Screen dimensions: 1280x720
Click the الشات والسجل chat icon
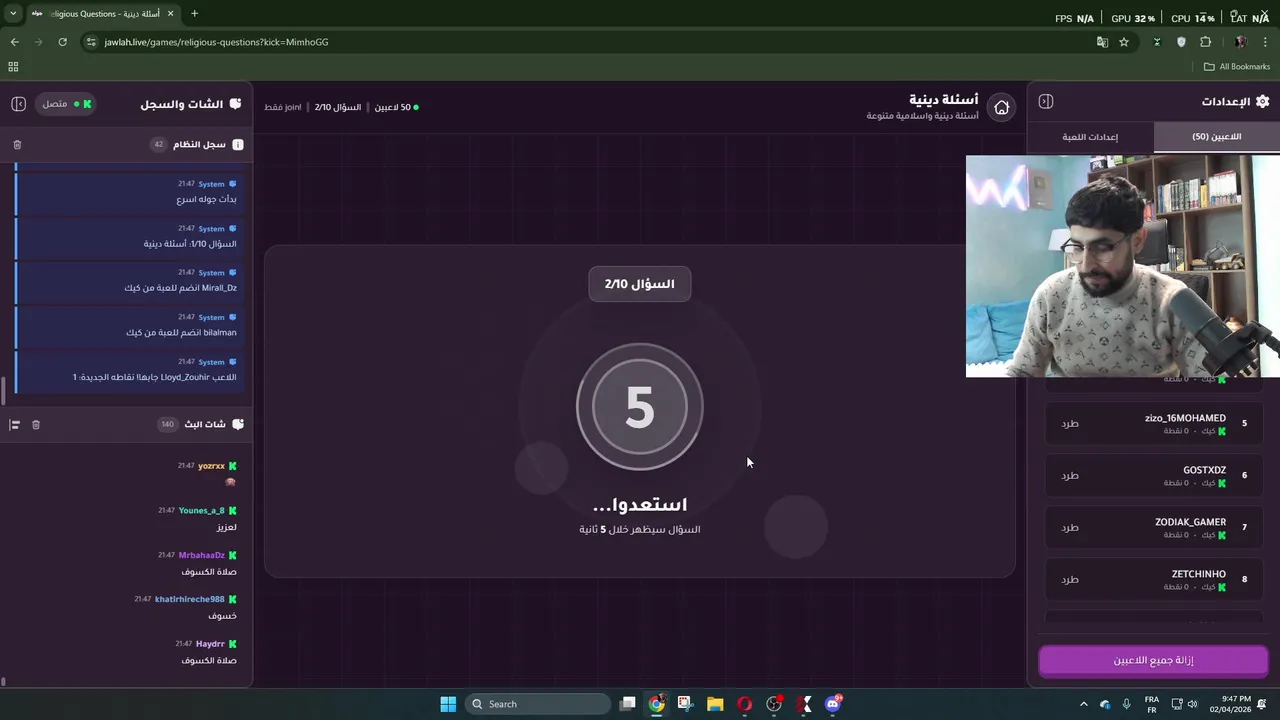(235, 104)
